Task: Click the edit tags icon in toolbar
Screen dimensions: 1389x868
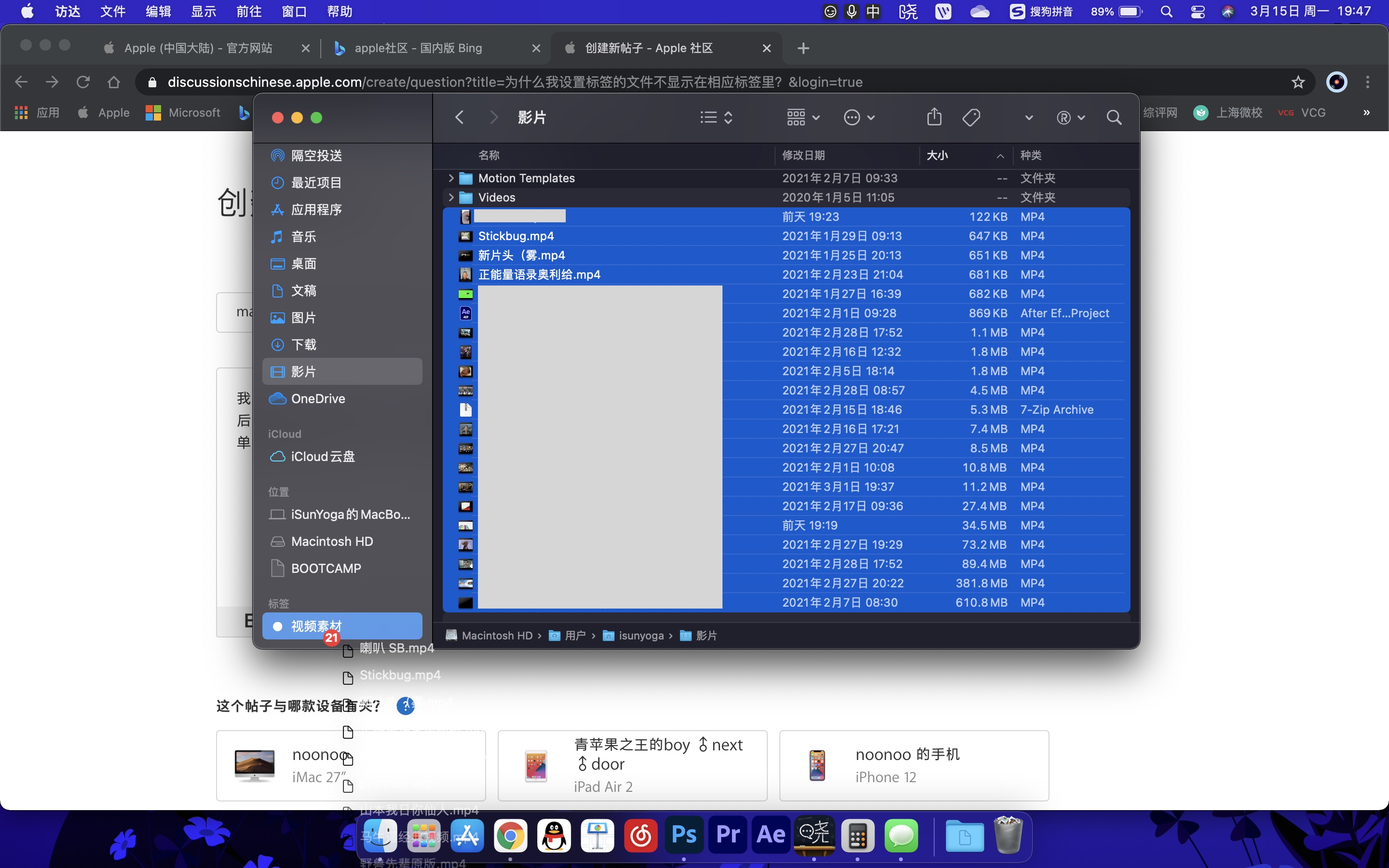Action: point(971,118)
